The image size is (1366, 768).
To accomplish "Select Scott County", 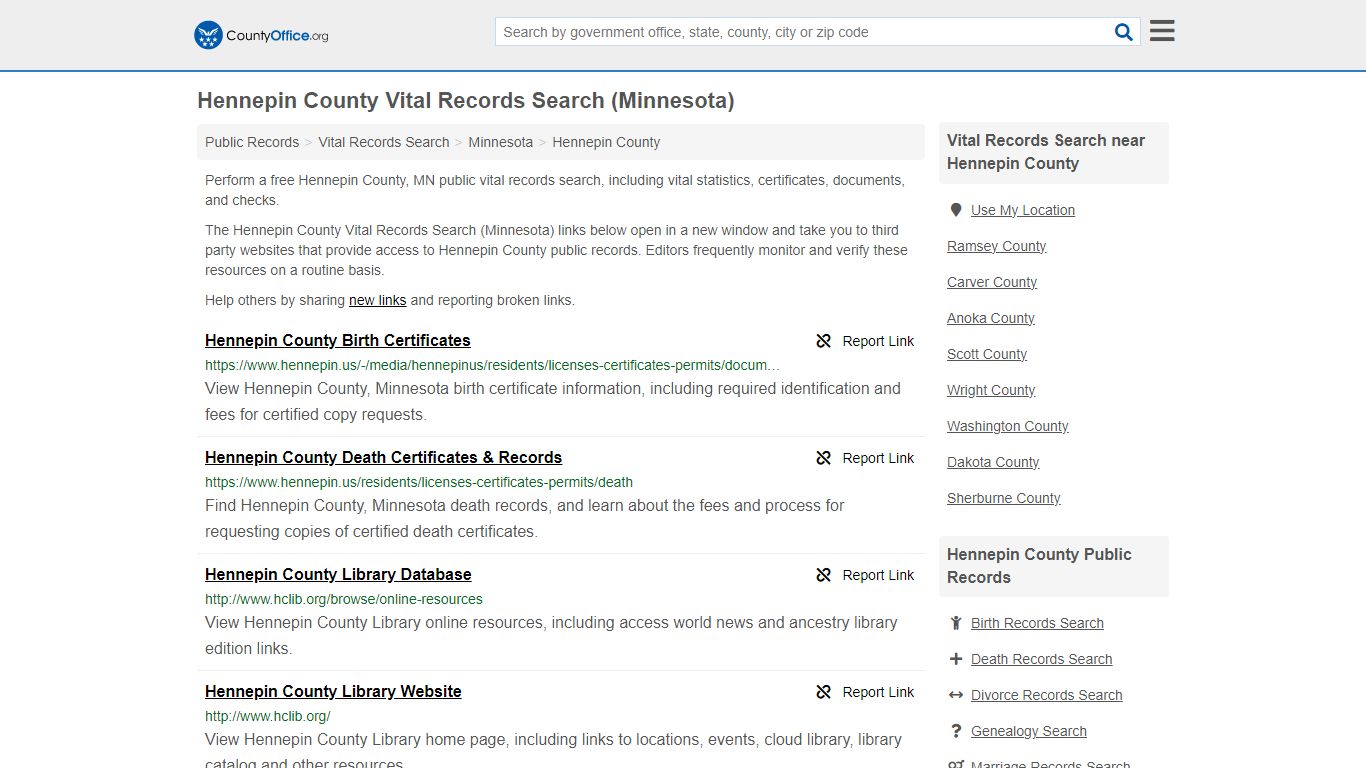I will click(987, 354).
